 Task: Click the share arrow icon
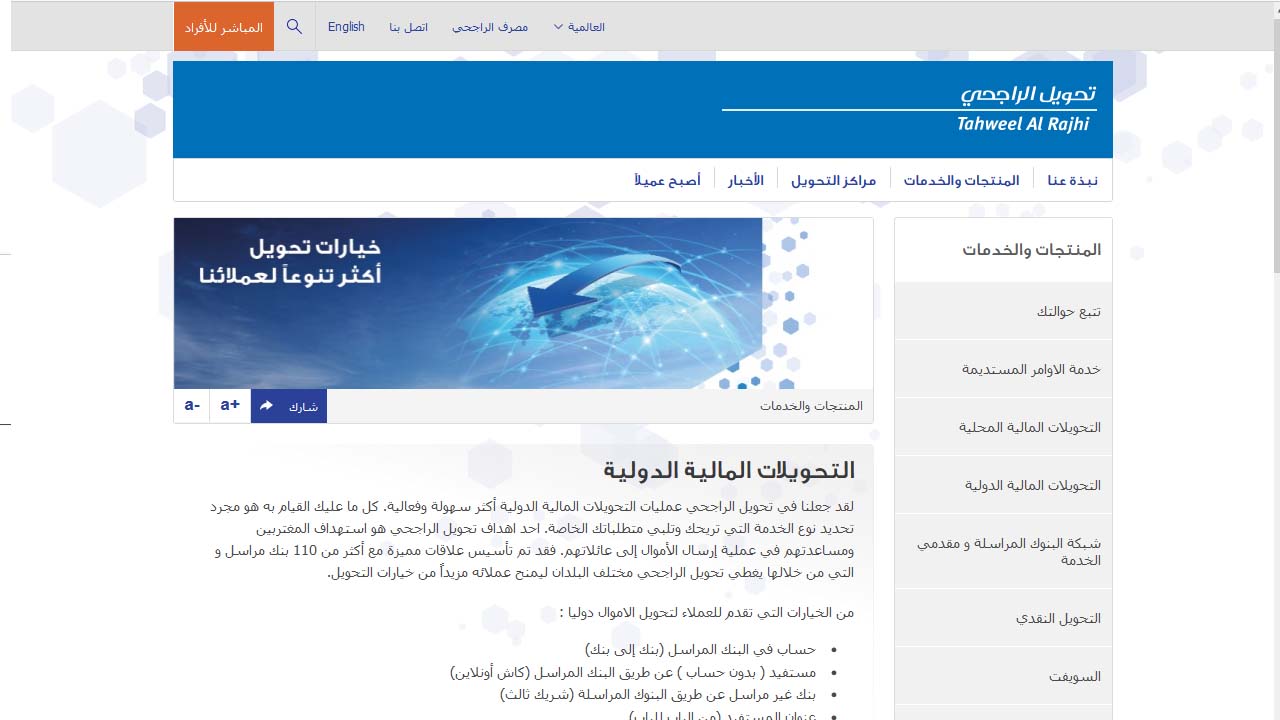(267, 406)
